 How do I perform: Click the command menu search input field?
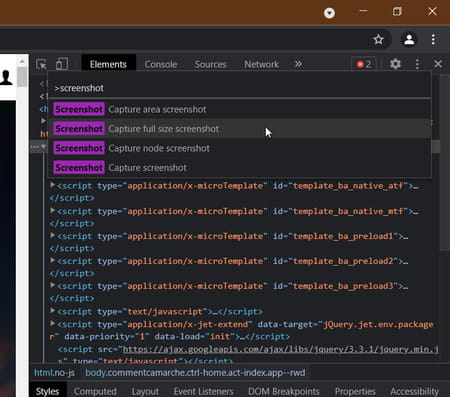click(x=240, y=88)
